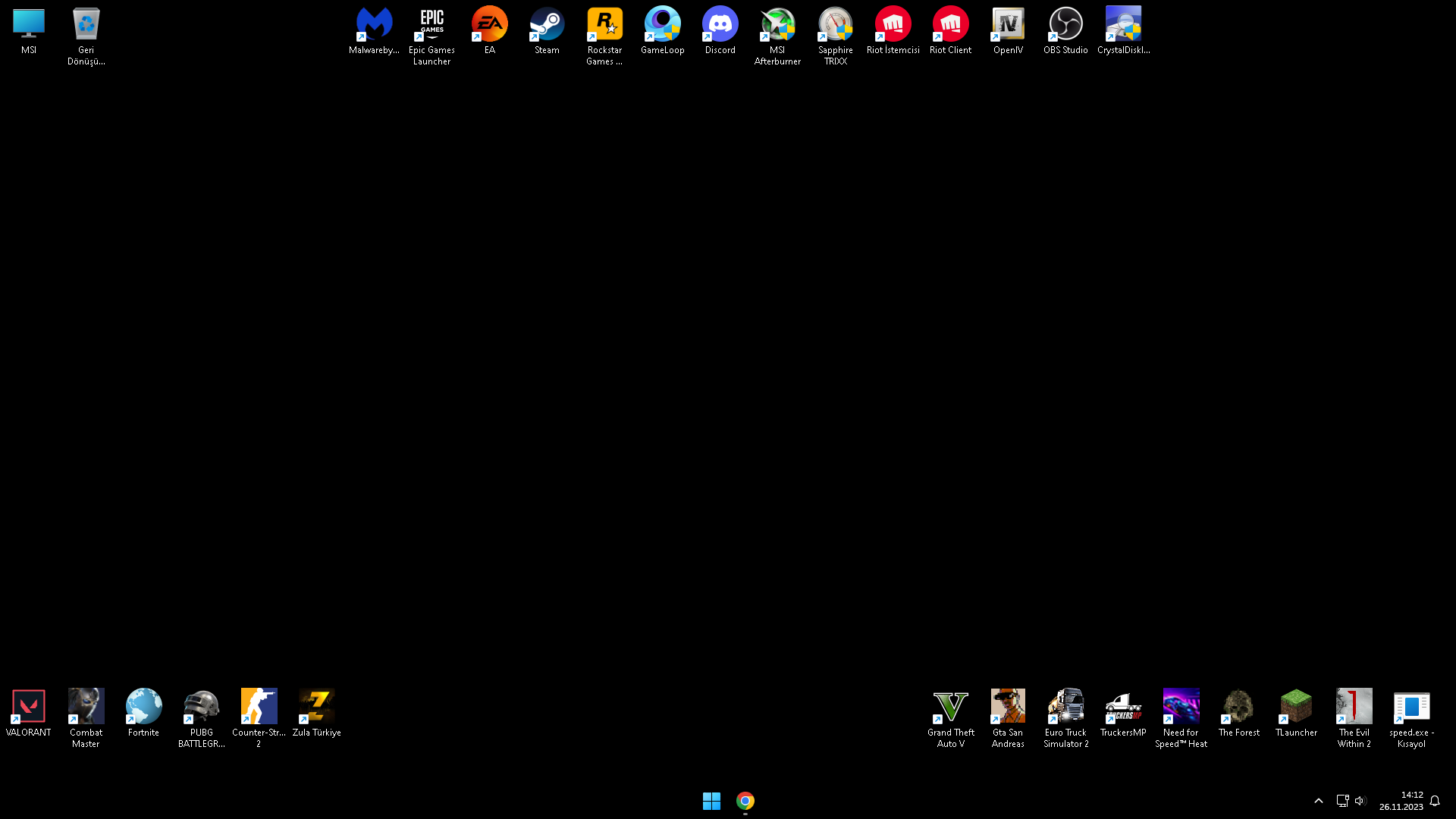Screen dimensions: 1456x819
Task: Expand the hidden system tray icons chevron
Action: pos(1319,801)
